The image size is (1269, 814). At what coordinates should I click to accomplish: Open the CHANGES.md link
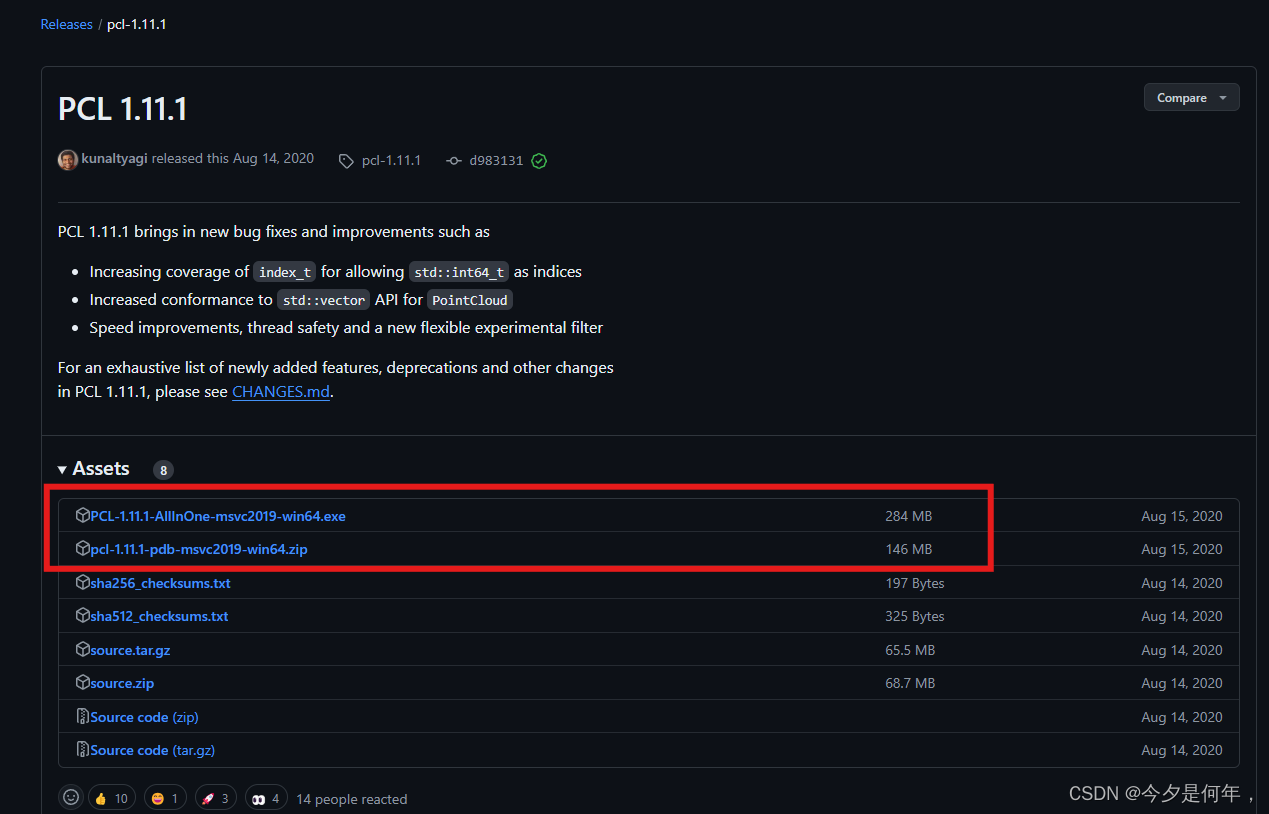(x=281, y=392)
